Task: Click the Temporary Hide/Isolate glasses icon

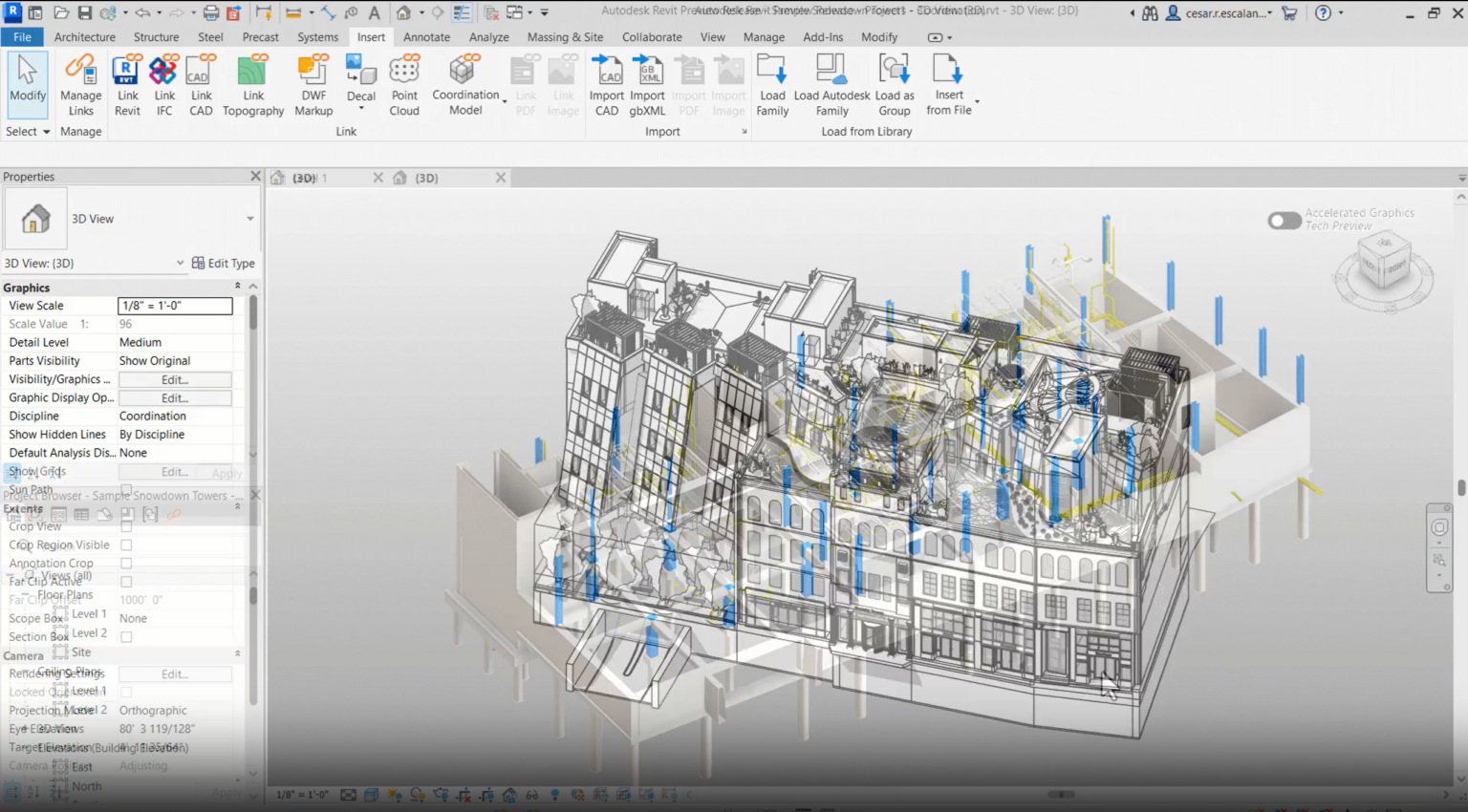Action: coord(531,794)
